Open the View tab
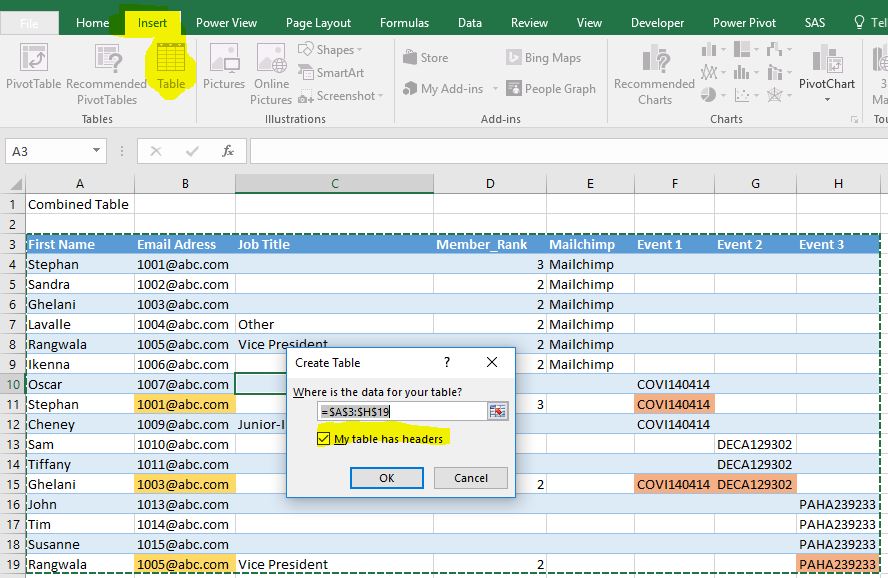888x578 pixels. point(589,23)
